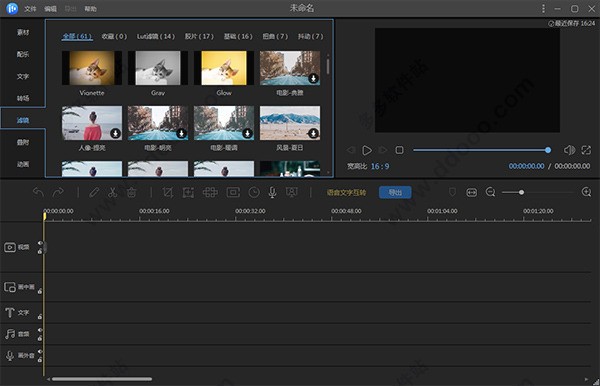This screenshot has height=386, width=600.
Task: Open the 编辑 menu
Action: [x=50, y=8]
